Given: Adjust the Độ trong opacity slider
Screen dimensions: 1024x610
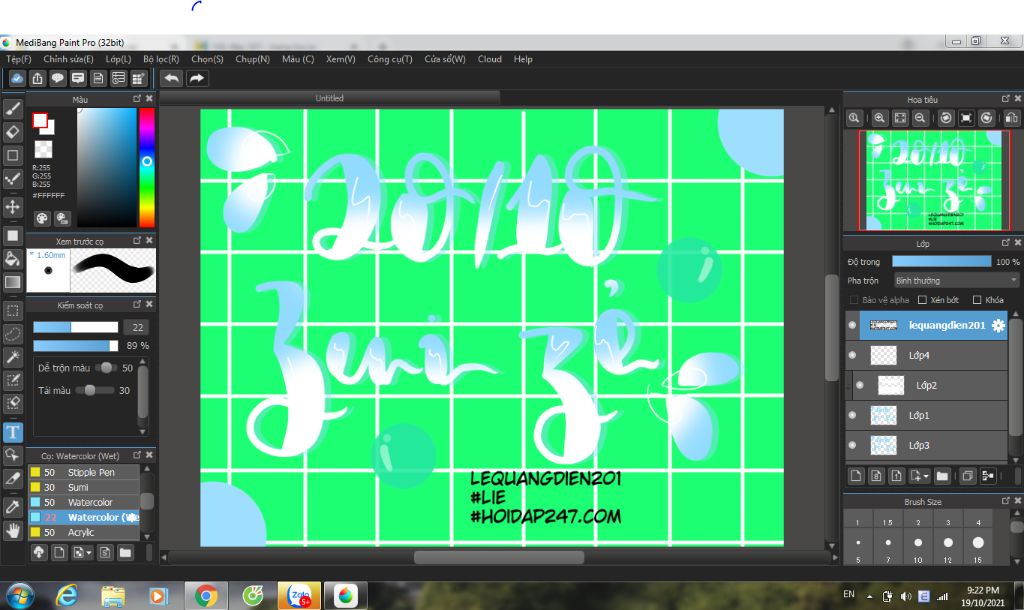Looking at the screenshot, I should [941, 262].
